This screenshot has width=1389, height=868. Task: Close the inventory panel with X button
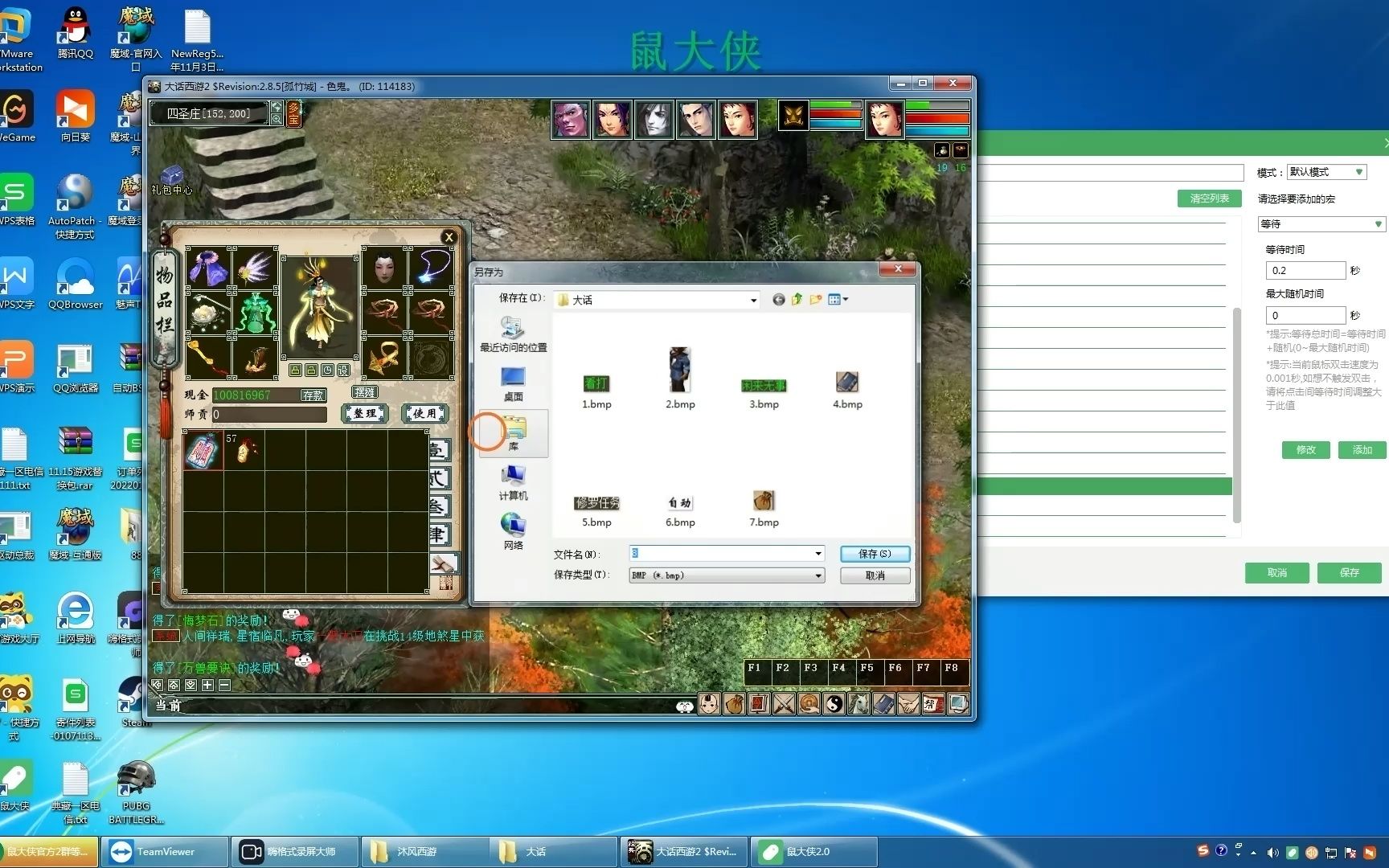449,236
